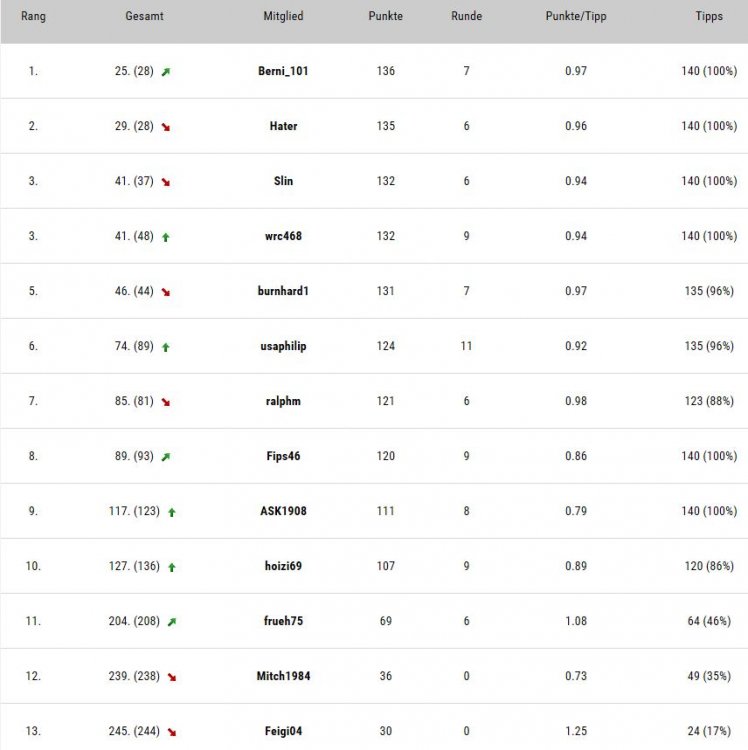This screenshot has height=750, width=748.
Task: Click green up arrow in ASK1908 row
Action: pyautogui.click(x=172, y=512)
